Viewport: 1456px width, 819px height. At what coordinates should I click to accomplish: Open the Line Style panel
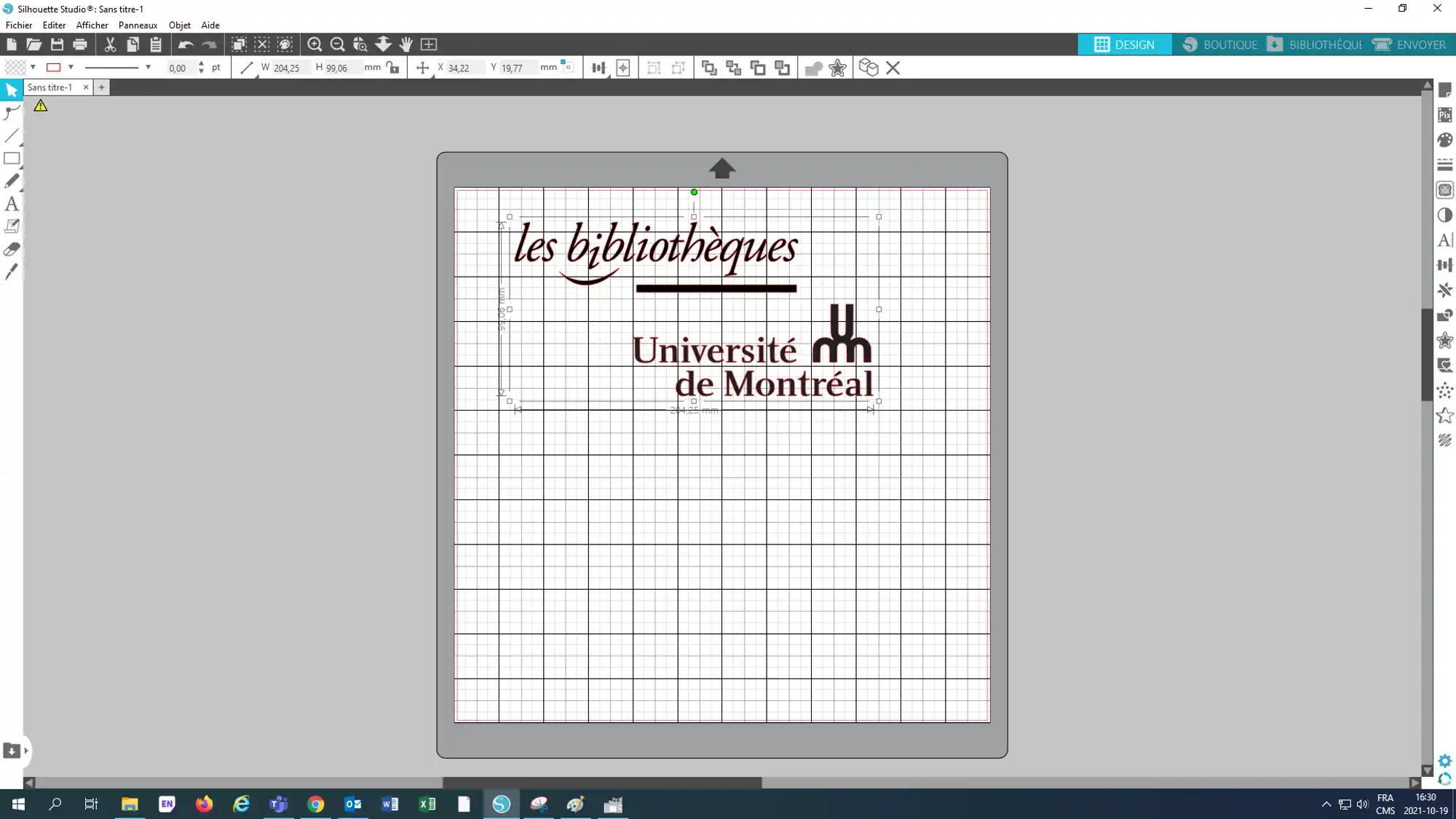(x=1445, y=165)
